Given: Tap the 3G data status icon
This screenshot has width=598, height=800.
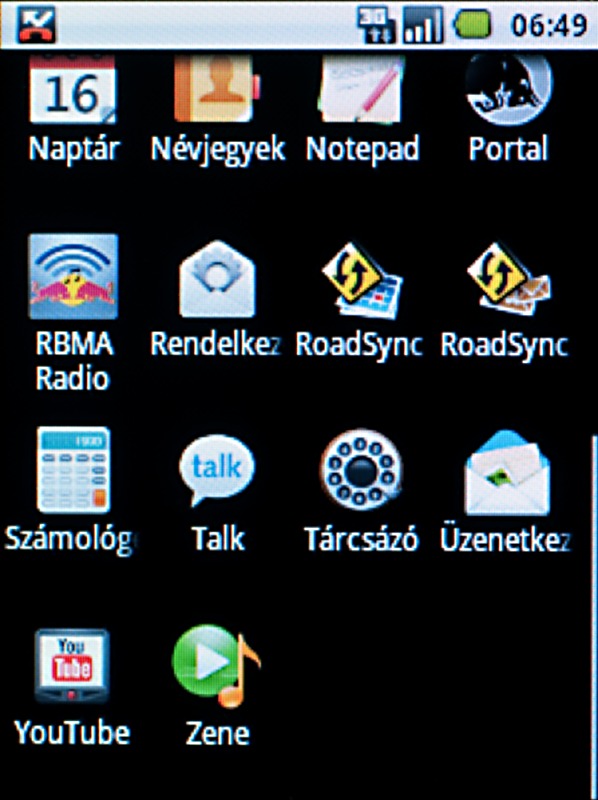Looking at the screenshot, I should (x=377, y=24).
